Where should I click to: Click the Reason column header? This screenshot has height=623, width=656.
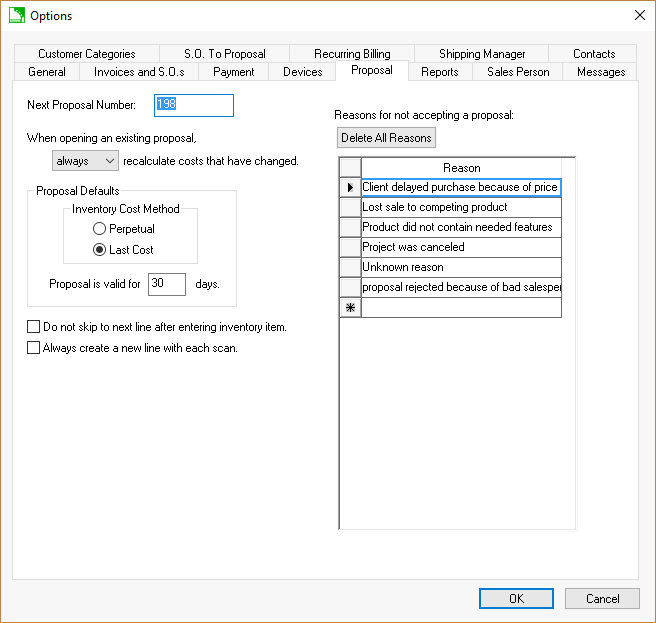(461, 168)
